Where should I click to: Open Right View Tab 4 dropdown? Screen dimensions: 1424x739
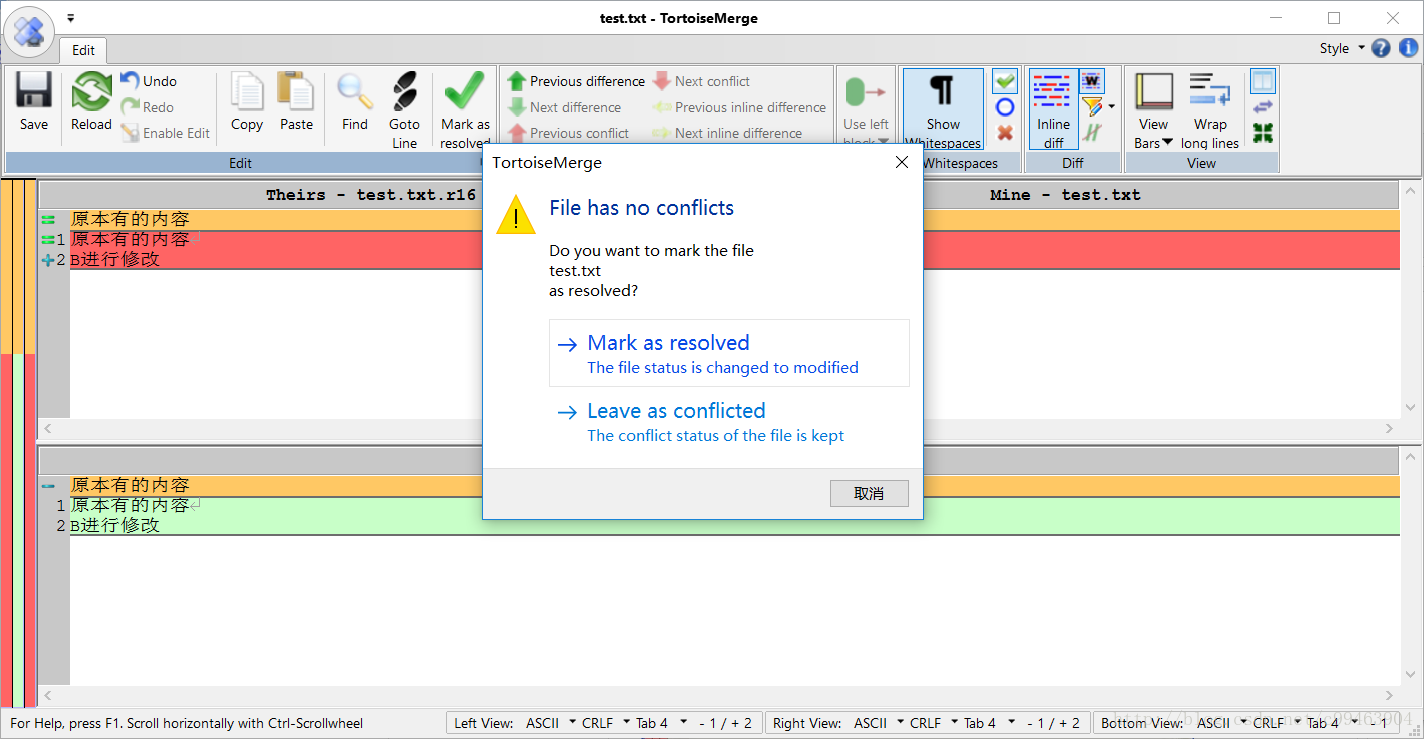coord(990,723)
